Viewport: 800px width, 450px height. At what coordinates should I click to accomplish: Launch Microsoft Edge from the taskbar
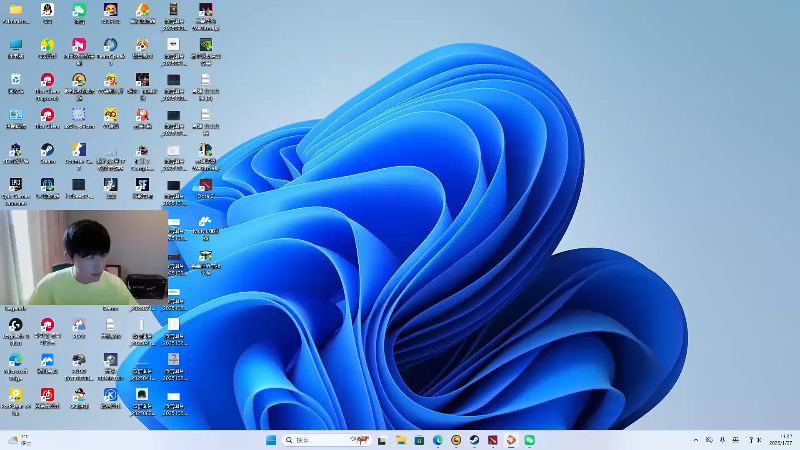click(438, 440)
